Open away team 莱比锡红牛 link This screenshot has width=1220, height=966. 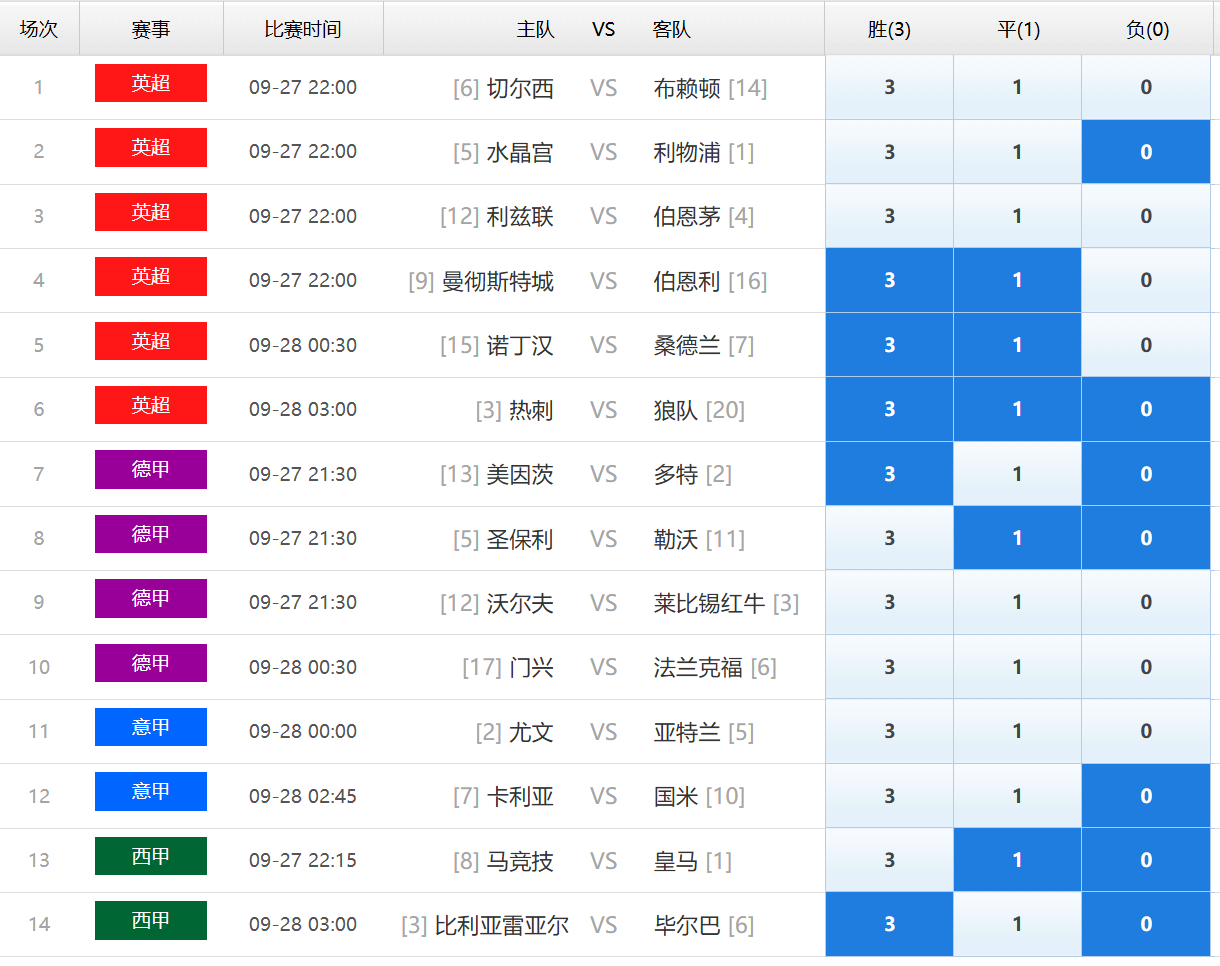pyautogui.click(x=709, y=603)
